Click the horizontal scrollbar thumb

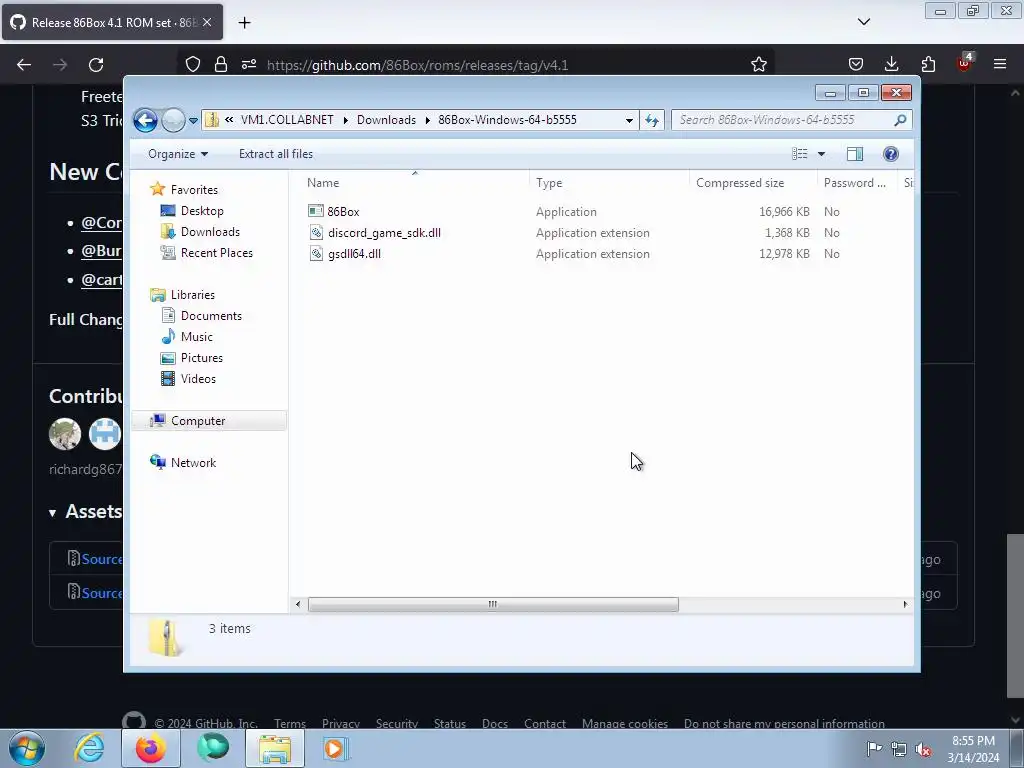[x=493, y=605]
